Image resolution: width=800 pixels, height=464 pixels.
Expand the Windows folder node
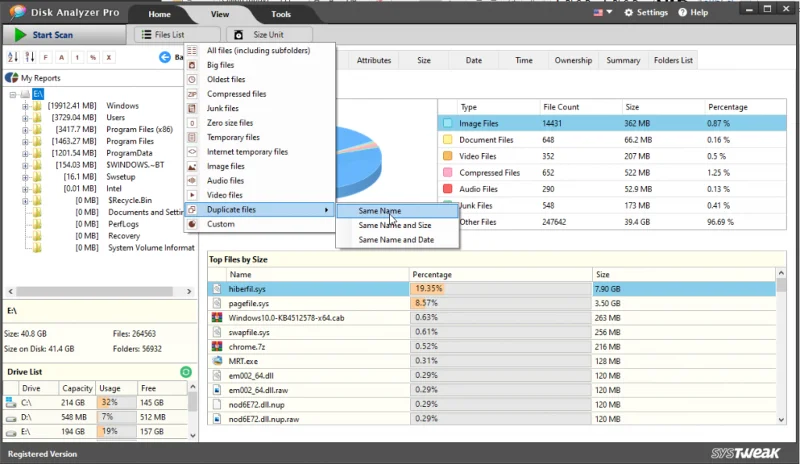click(x=24, y=106)
